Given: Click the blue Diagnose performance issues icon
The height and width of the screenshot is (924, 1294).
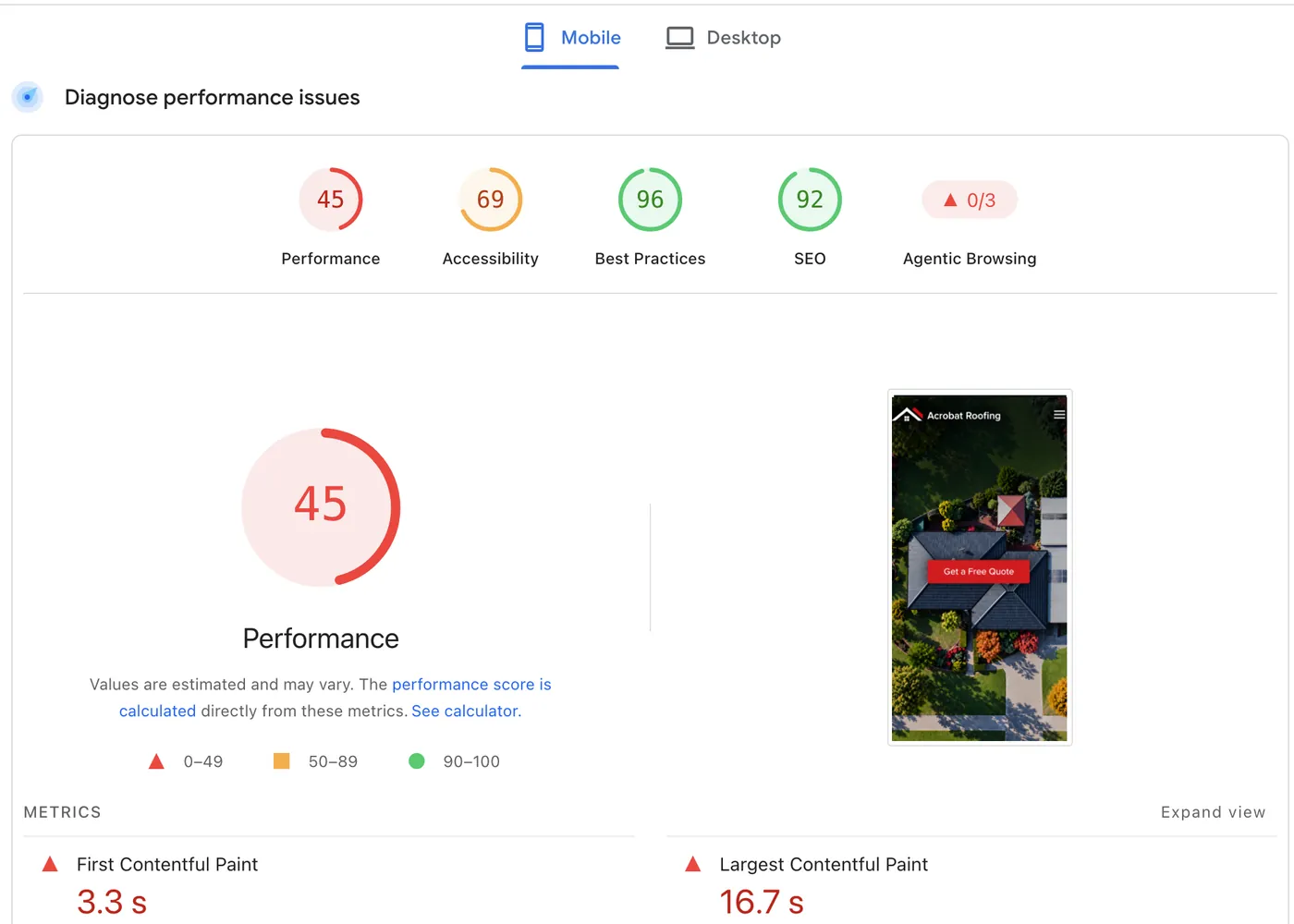Looking at the screenshot, I should tap(28, 97).
